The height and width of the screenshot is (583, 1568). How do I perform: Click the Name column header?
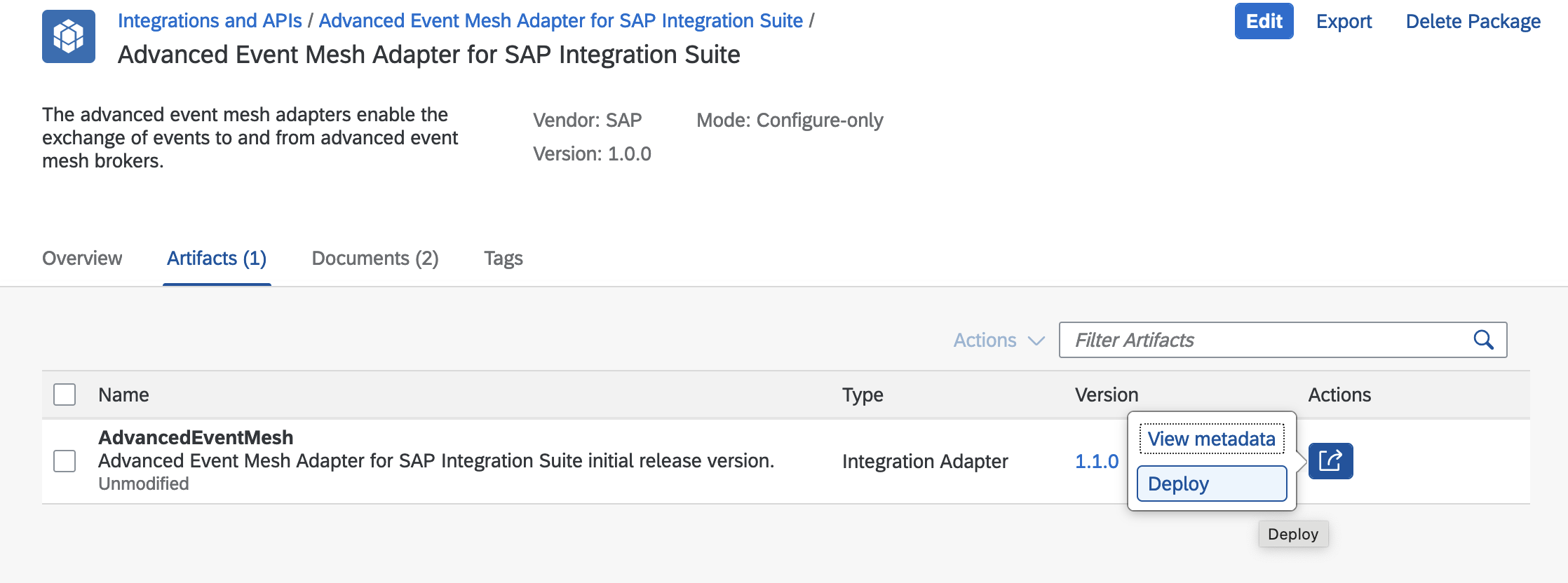(x=123, y=395)
